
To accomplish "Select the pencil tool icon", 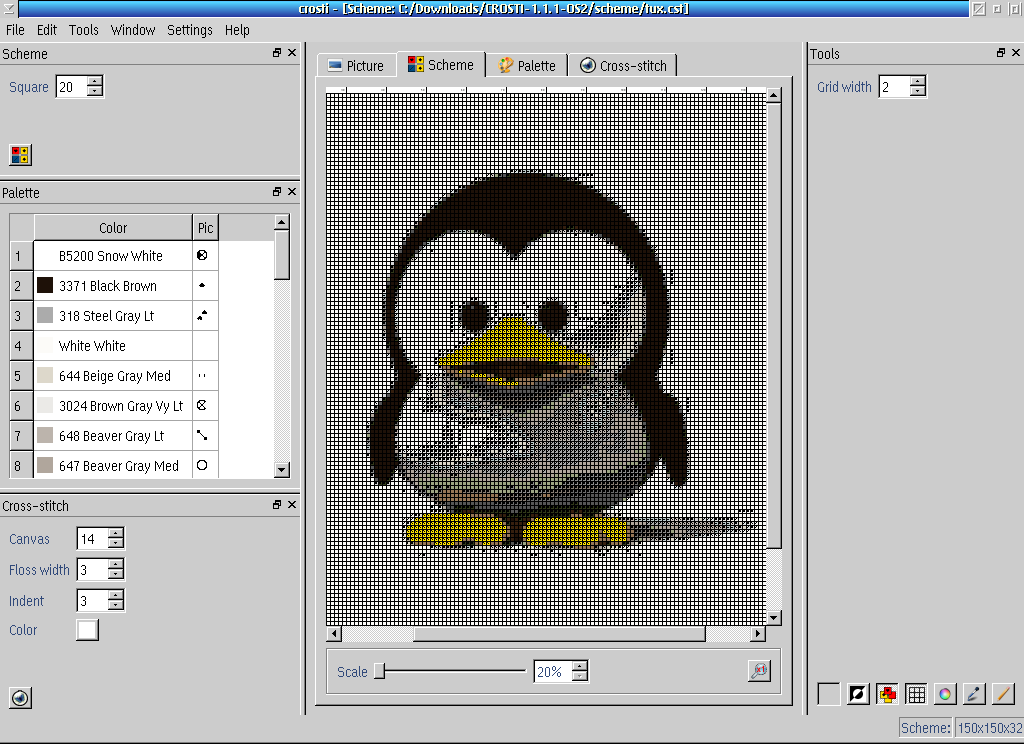I will (1003, 694).
